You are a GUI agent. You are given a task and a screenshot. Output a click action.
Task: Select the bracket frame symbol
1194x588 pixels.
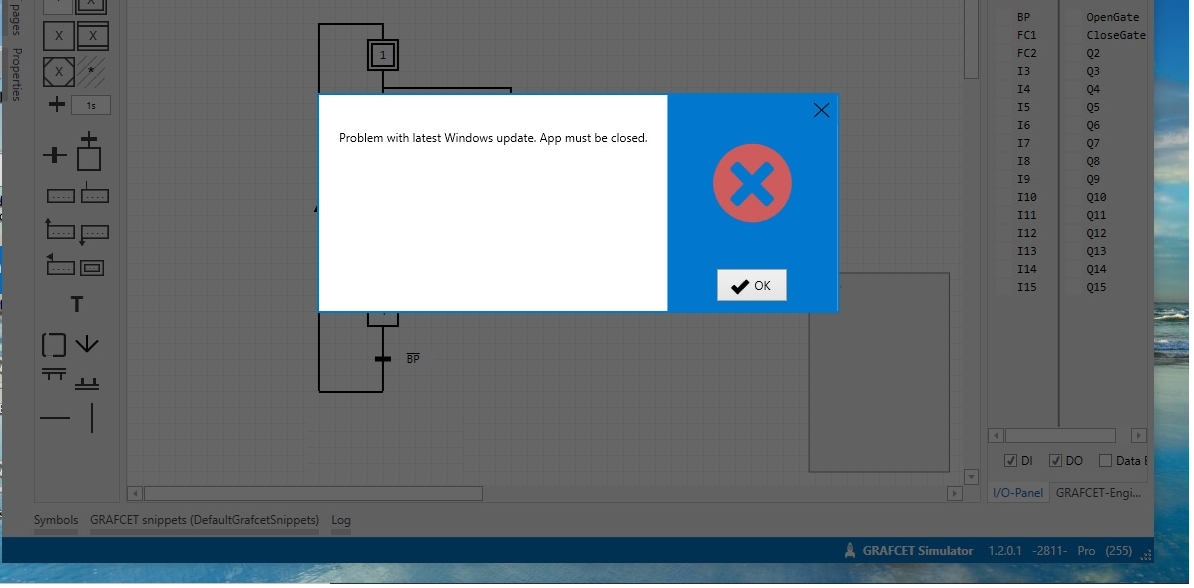[54, 345]
